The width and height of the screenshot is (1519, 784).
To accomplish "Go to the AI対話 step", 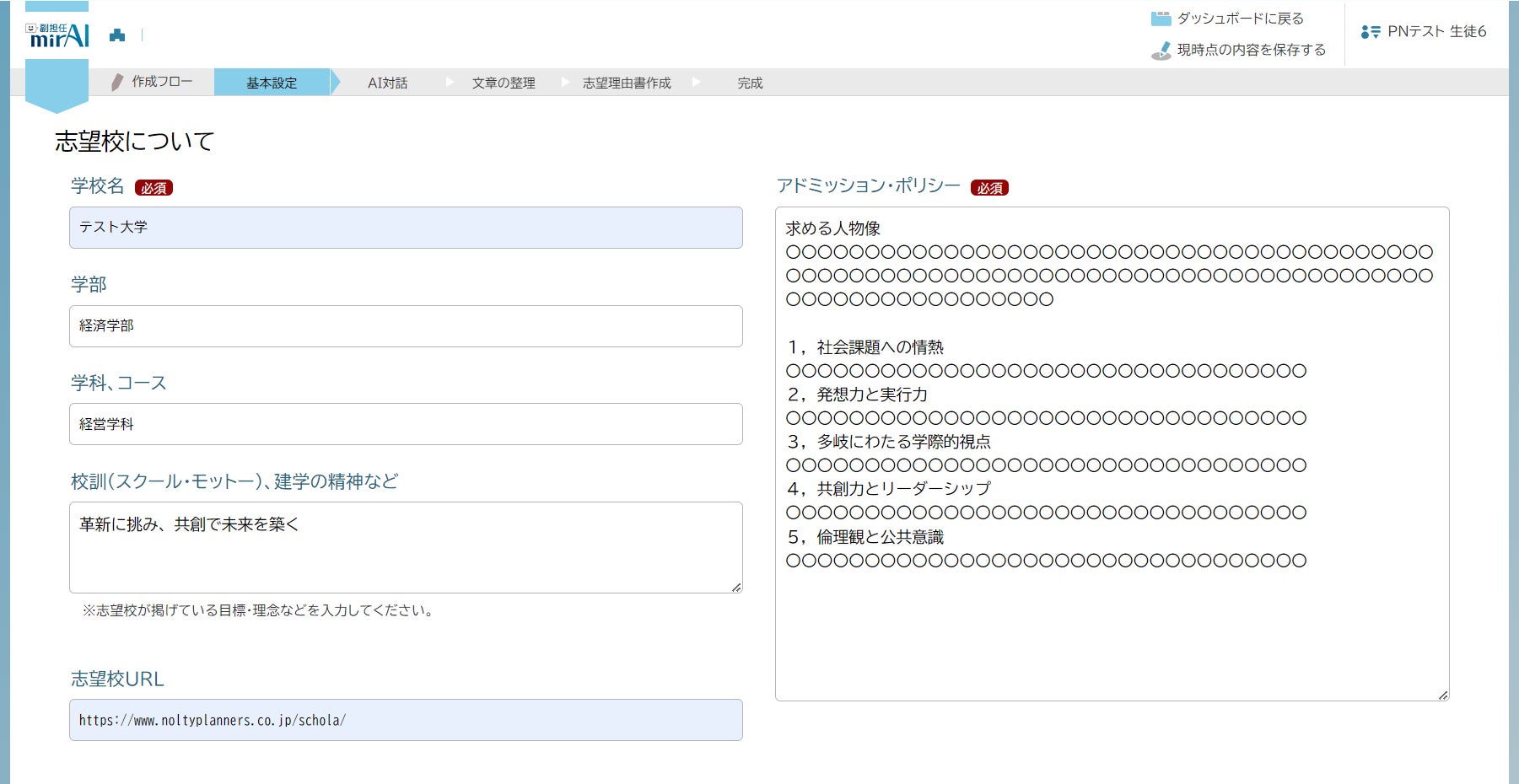I will (x=387, y=83).
